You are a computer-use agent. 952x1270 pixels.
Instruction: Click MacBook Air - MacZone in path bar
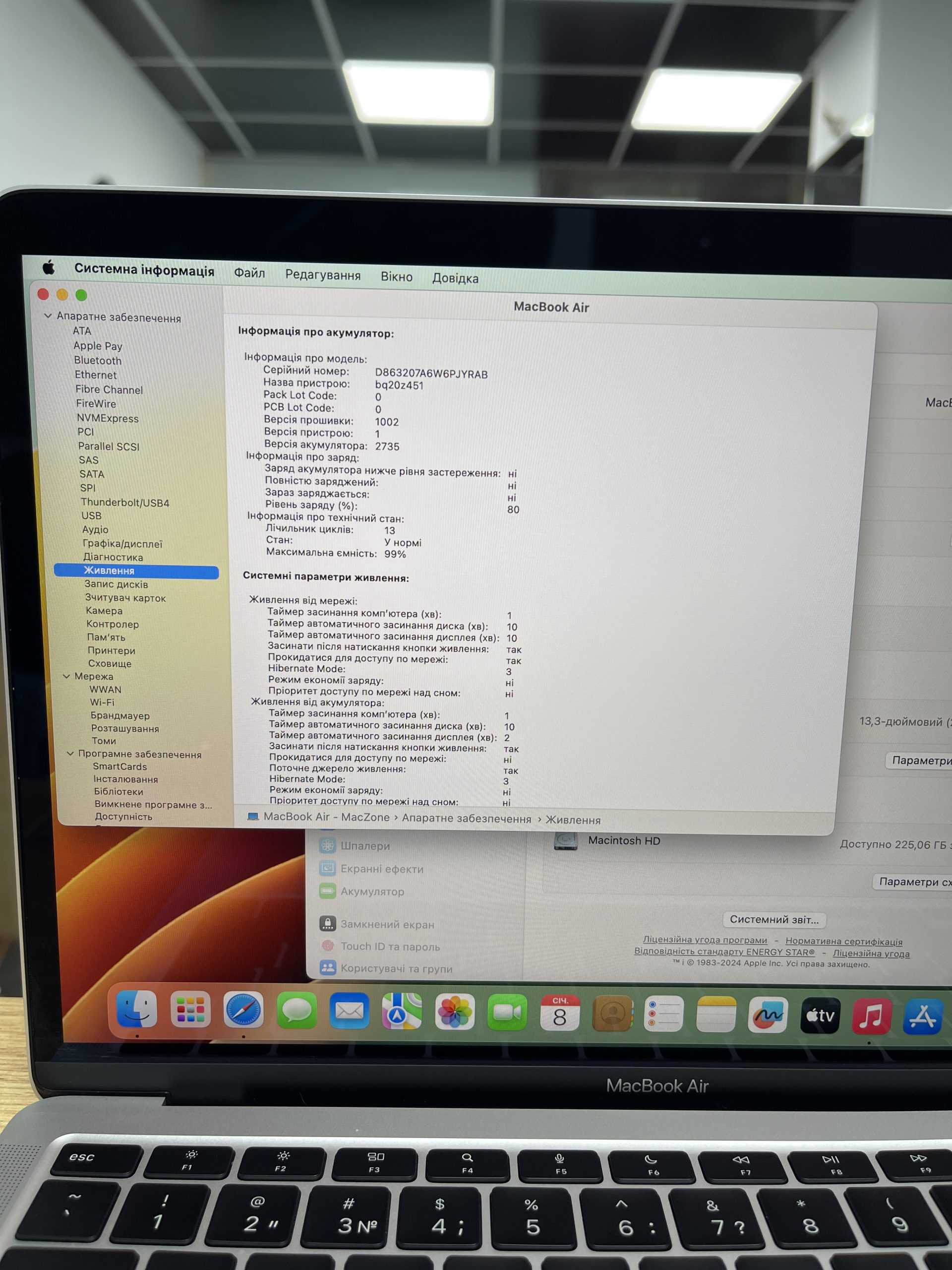(327, 817)
